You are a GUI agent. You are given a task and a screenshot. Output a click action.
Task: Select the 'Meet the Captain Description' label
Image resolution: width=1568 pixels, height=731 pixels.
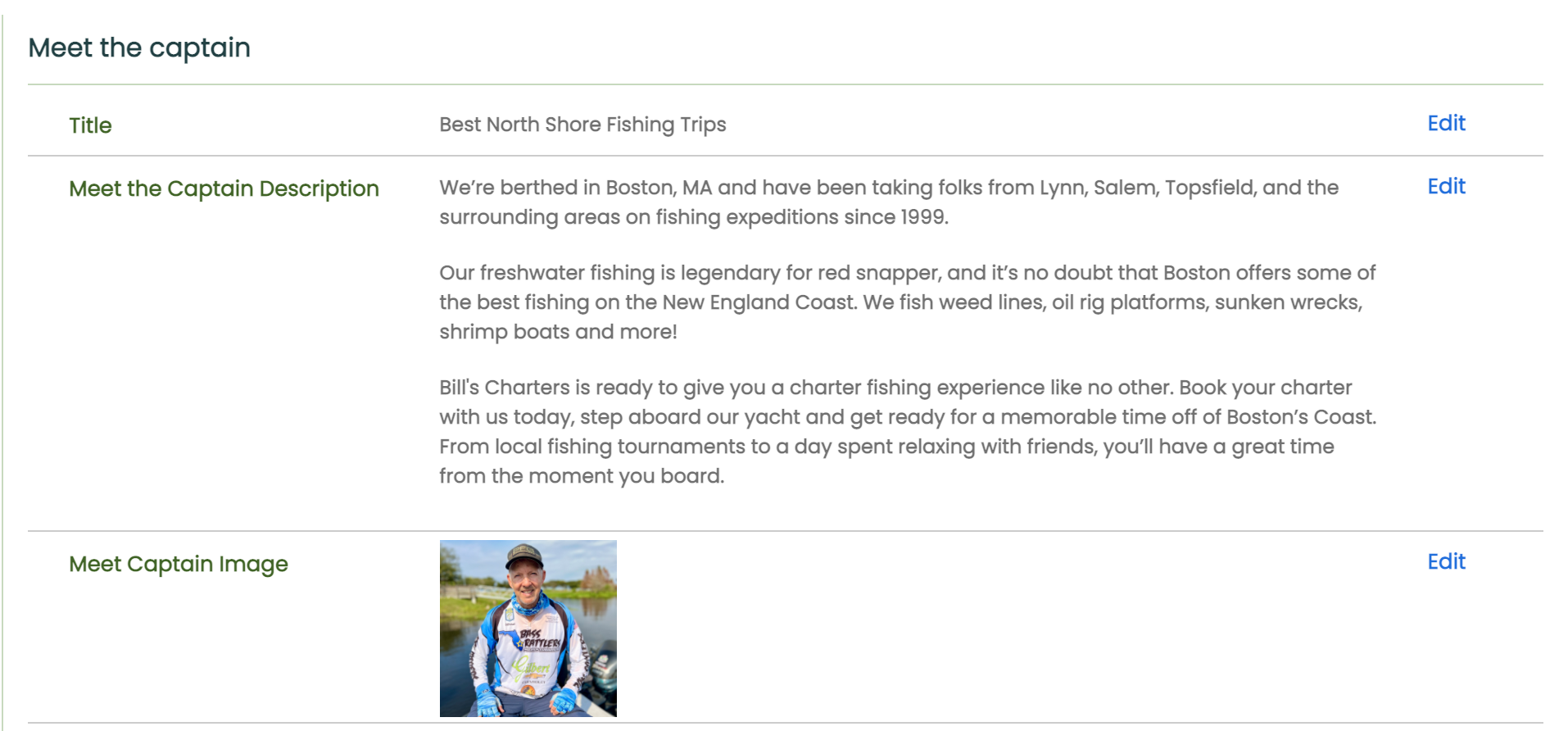[224, 188]
